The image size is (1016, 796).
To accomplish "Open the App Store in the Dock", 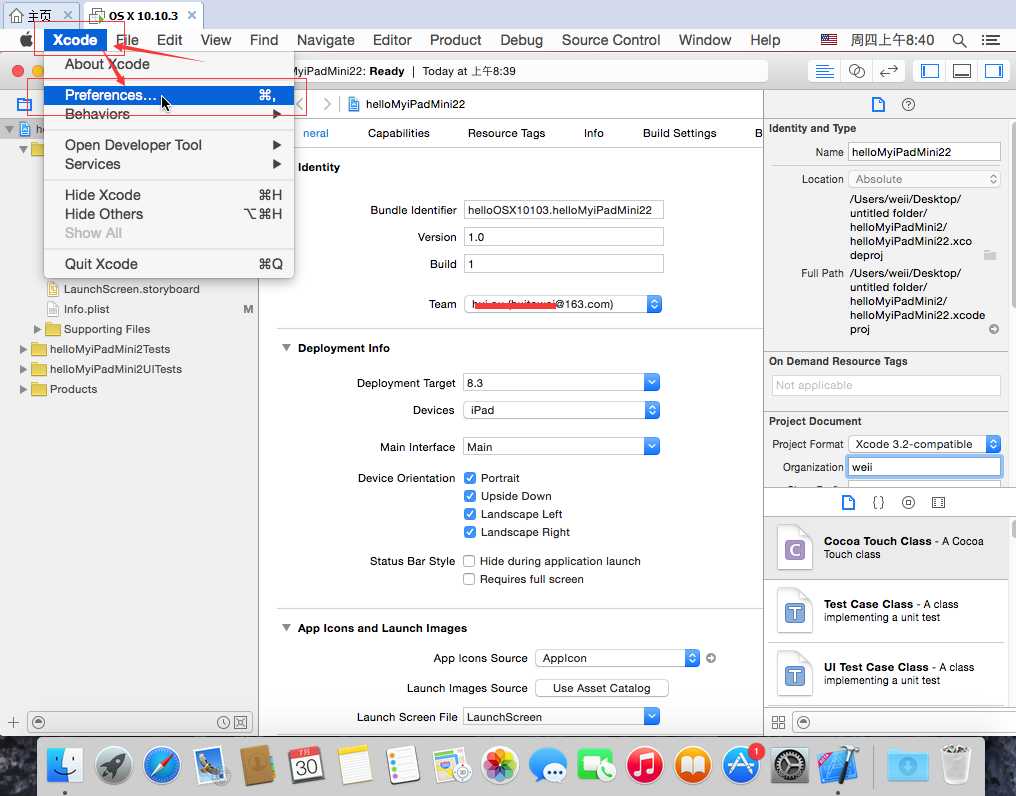I will 741,766.
